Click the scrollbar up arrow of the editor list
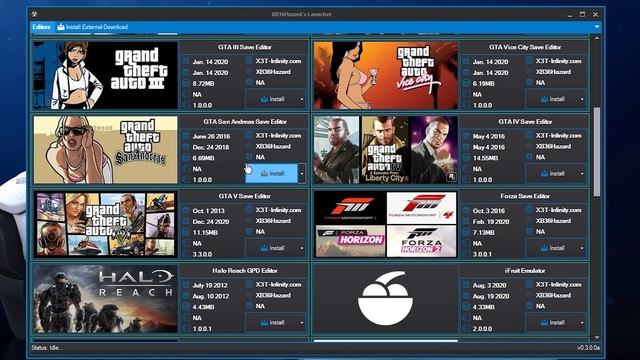The image size is (640, 360). coord(597,38)
